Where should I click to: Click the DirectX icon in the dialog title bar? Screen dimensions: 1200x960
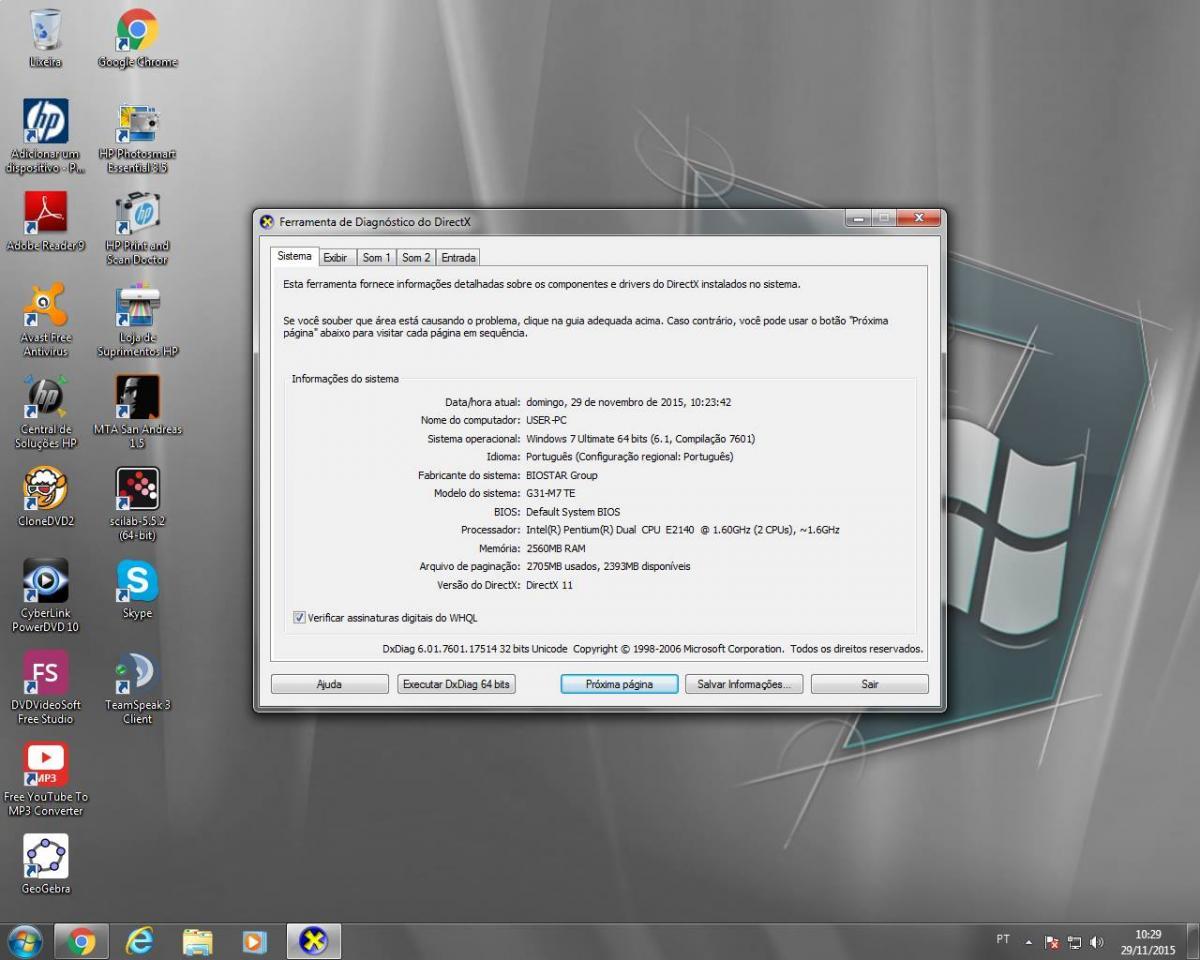[267, 222]
